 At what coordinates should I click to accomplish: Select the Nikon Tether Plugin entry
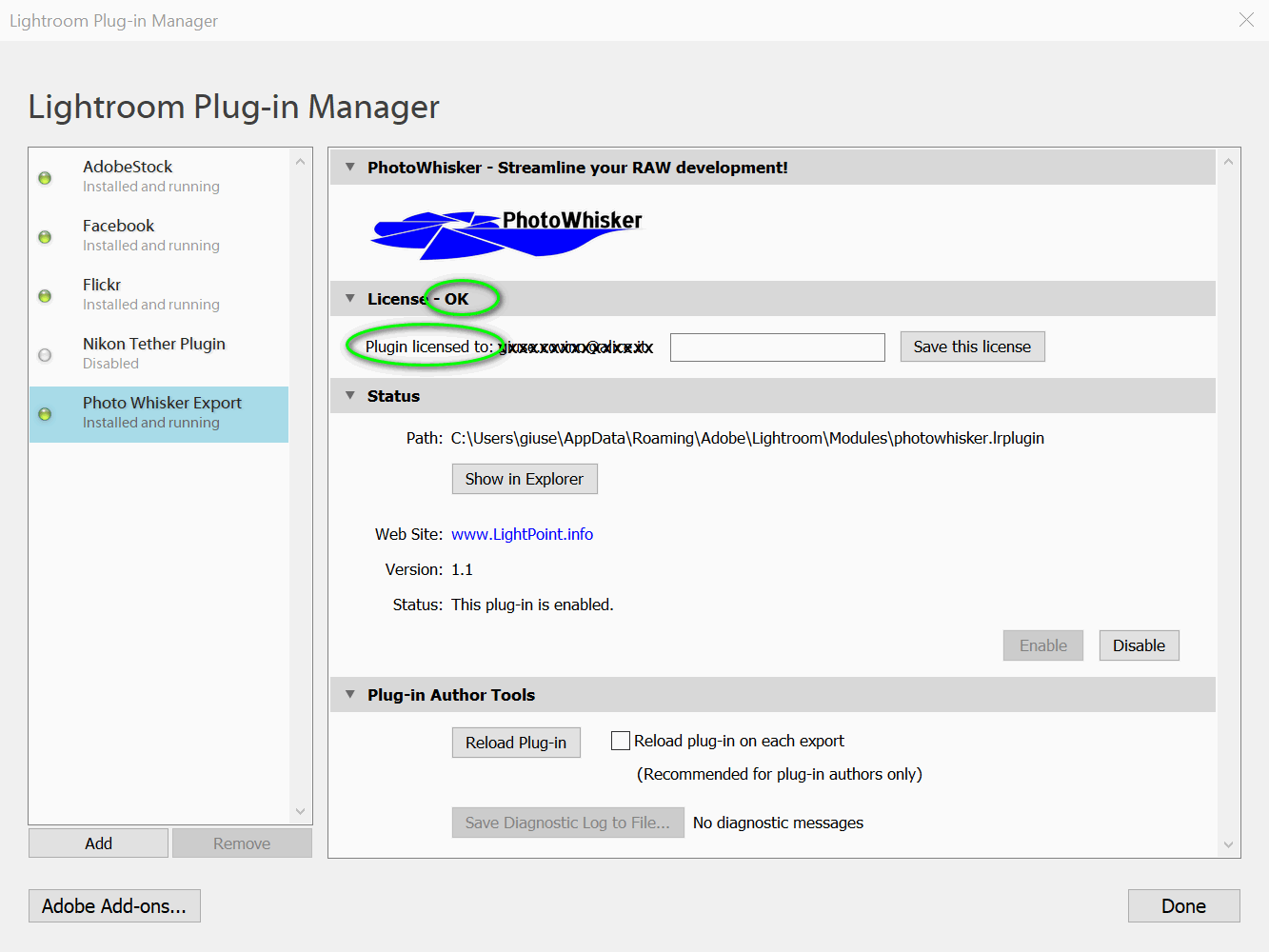(159, 353)
